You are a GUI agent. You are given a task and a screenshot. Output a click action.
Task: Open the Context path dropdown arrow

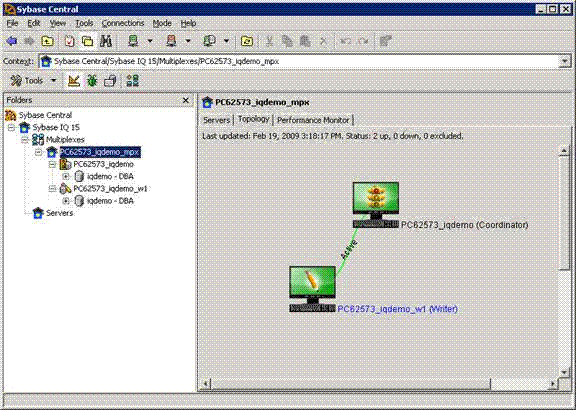564,61
